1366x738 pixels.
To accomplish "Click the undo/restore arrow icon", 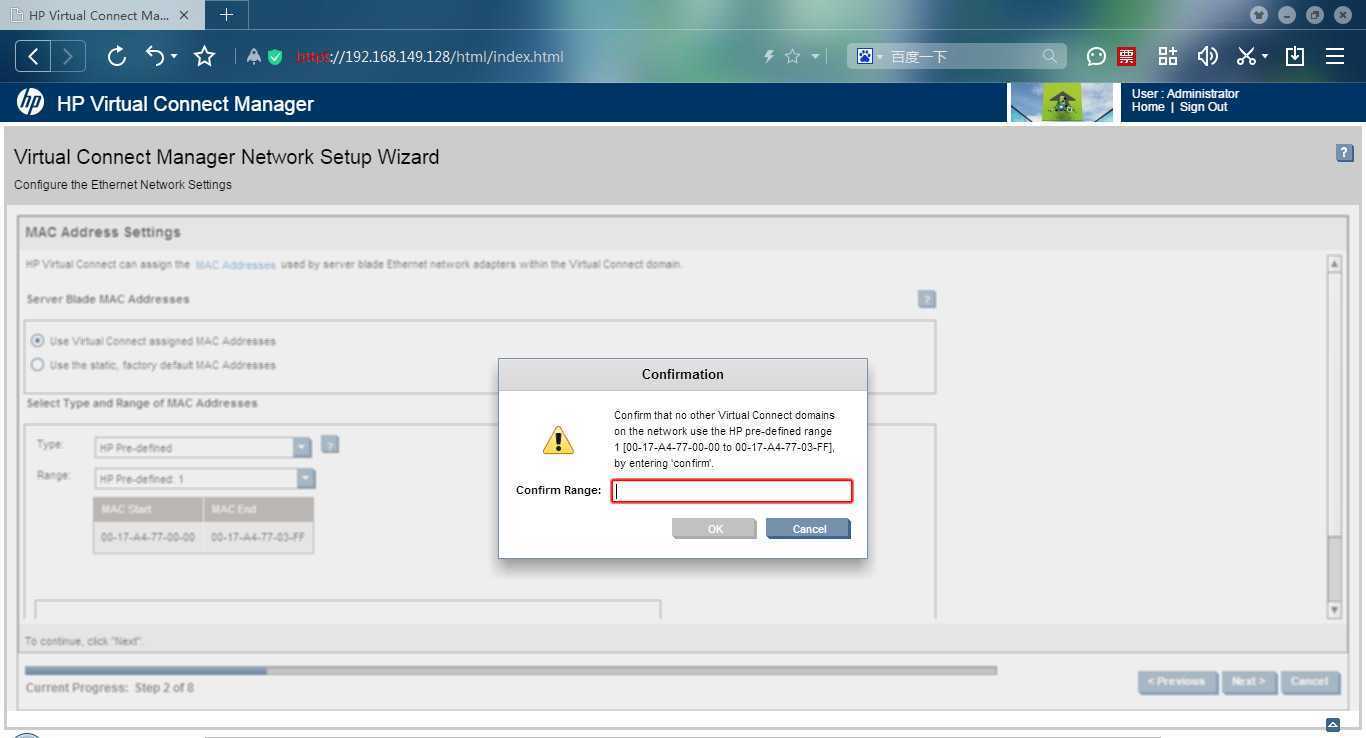I will [155, 56].
